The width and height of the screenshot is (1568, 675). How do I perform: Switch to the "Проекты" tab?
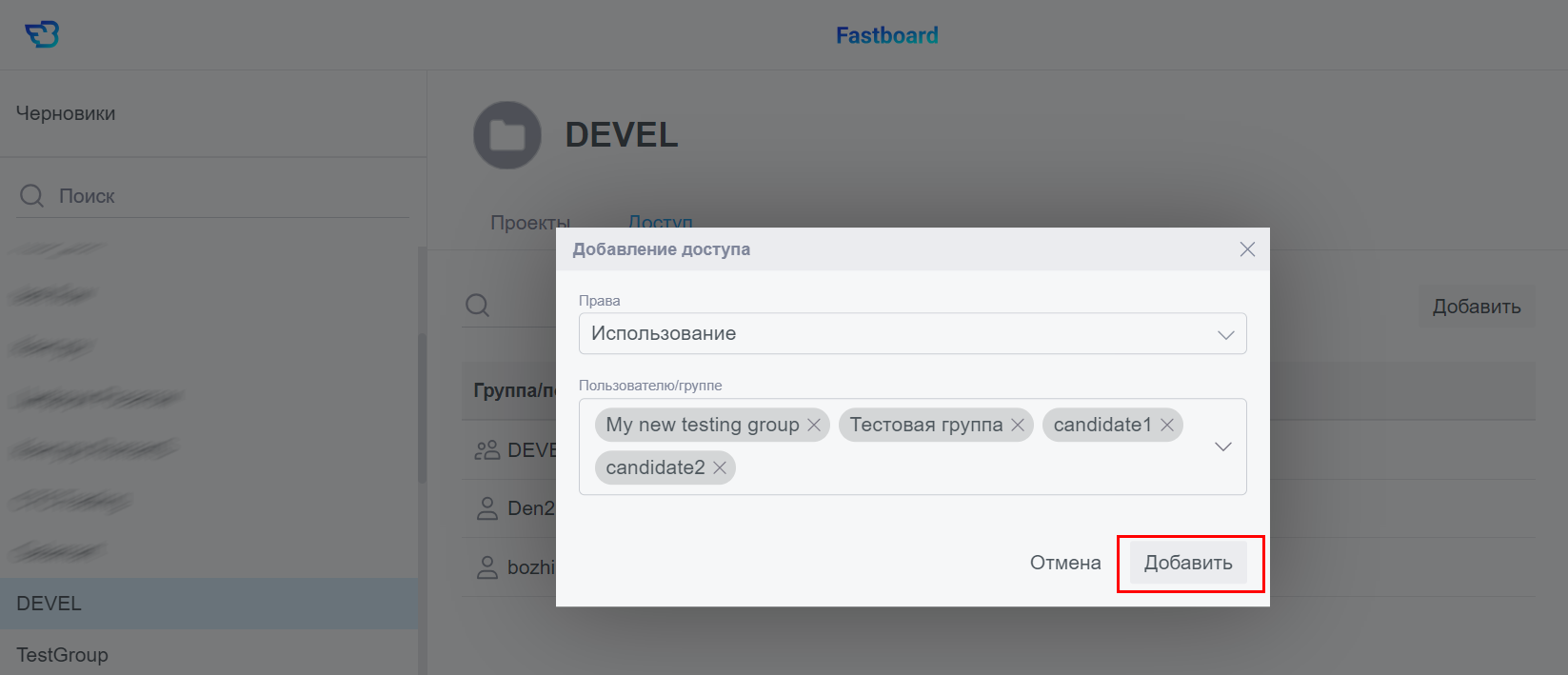[x=530, y=222]
